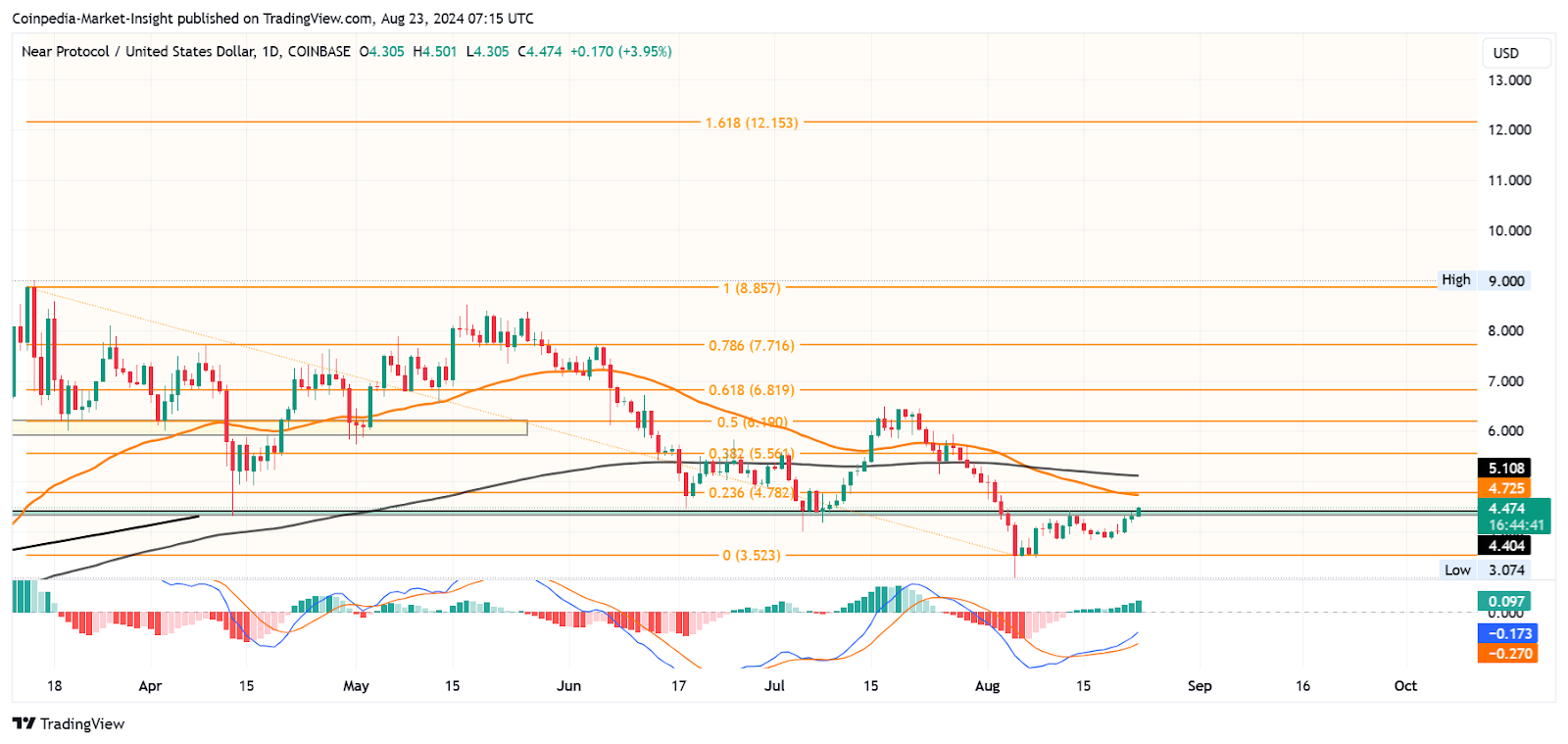This screenshot has height=744, width=1568.
Task: Click the orange 4.725 moving average tag
Action: point(1505,488)
